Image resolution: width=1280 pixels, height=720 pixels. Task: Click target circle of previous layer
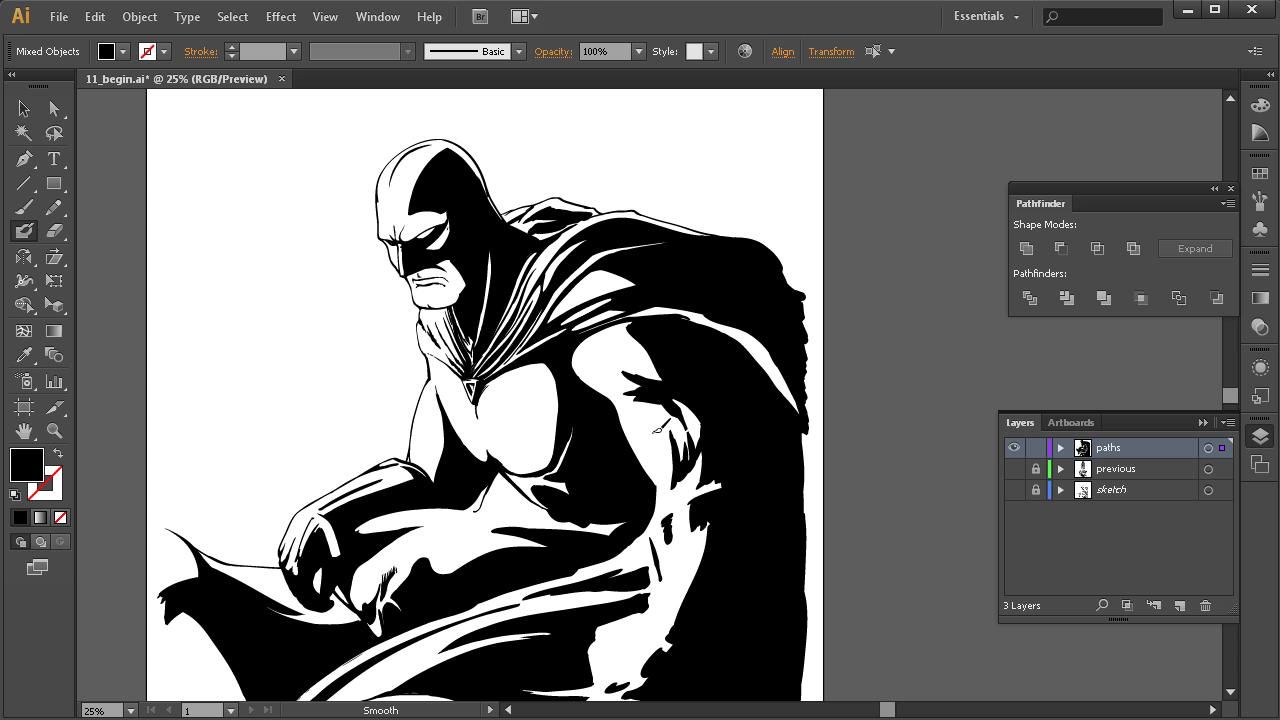(x=1208, y=469)
